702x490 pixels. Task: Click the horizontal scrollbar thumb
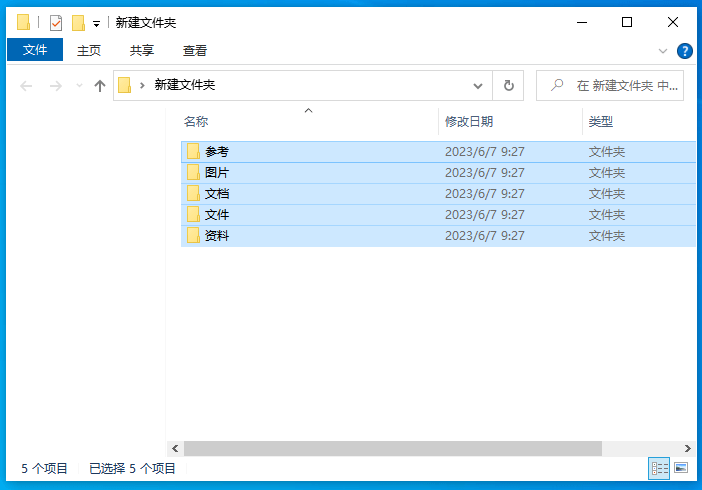393,448
